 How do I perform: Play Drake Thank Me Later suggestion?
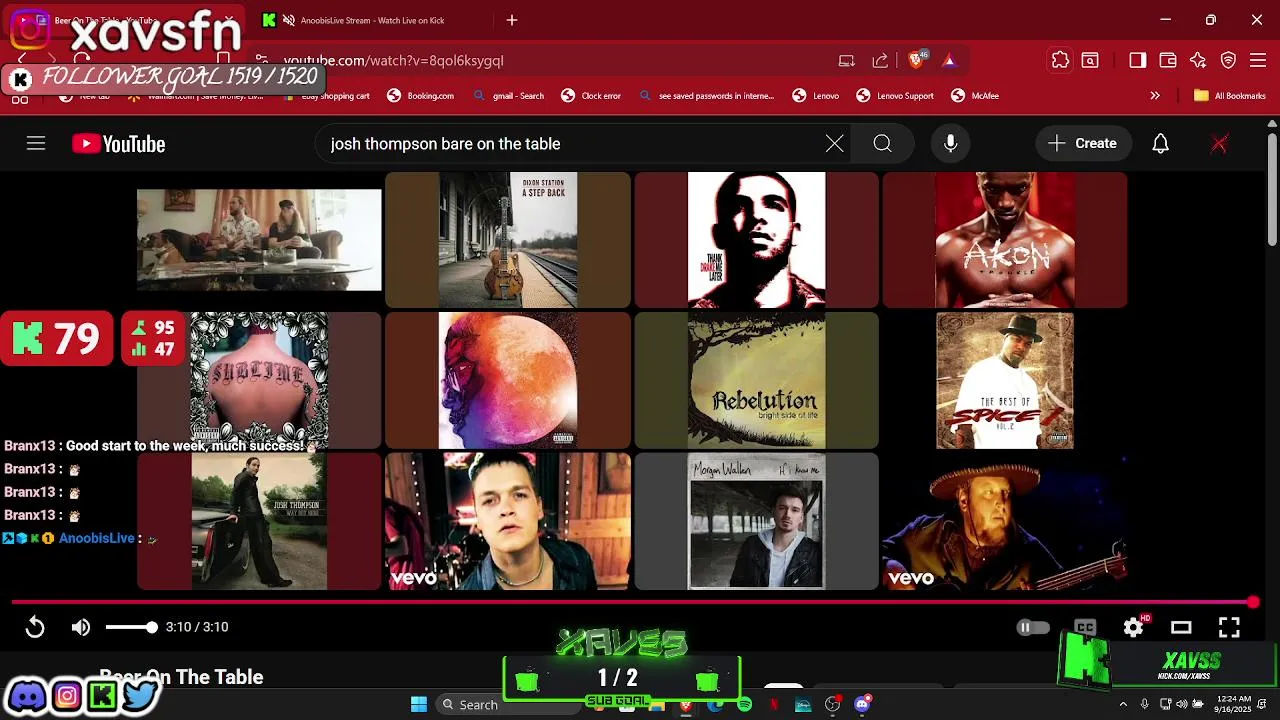[757, 240]
